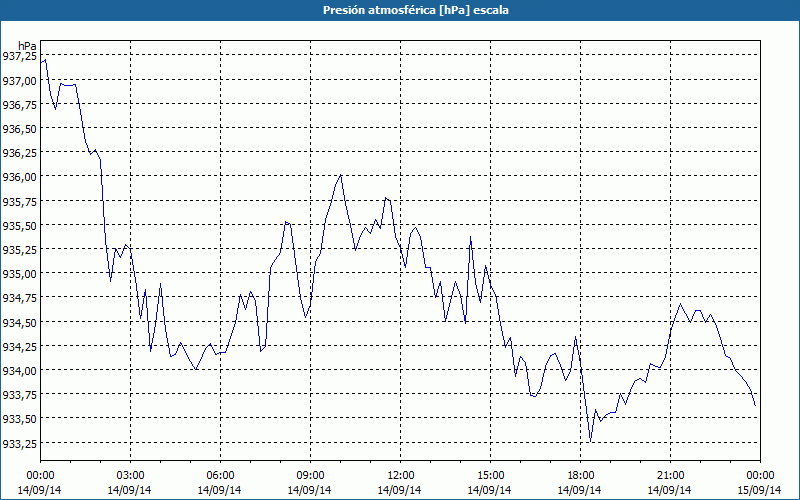Image resolution: width=800 pixels, height=500 pixels.
Task: Click the 936,50 y-axis label
Action: tap(19, 129)
